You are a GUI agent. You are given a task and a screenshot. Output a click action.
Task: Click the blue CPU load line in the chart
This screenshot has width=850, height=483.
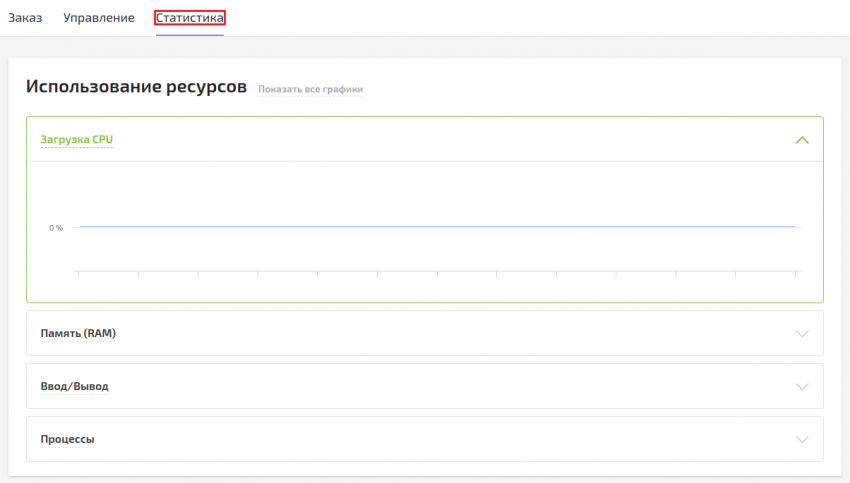click(x=437, y=227)
